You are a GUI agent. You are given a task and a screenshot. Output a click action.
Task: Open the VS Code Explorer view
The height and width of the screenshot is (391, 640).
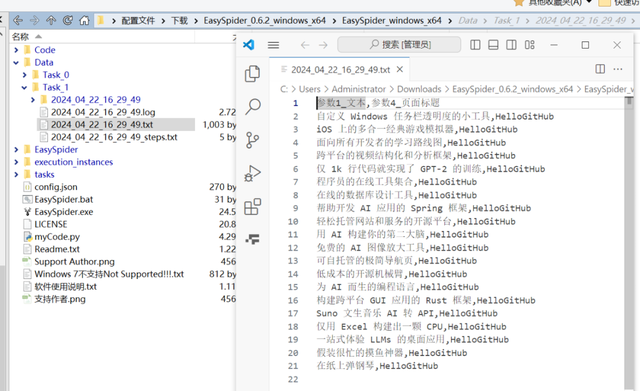[252, 73]
